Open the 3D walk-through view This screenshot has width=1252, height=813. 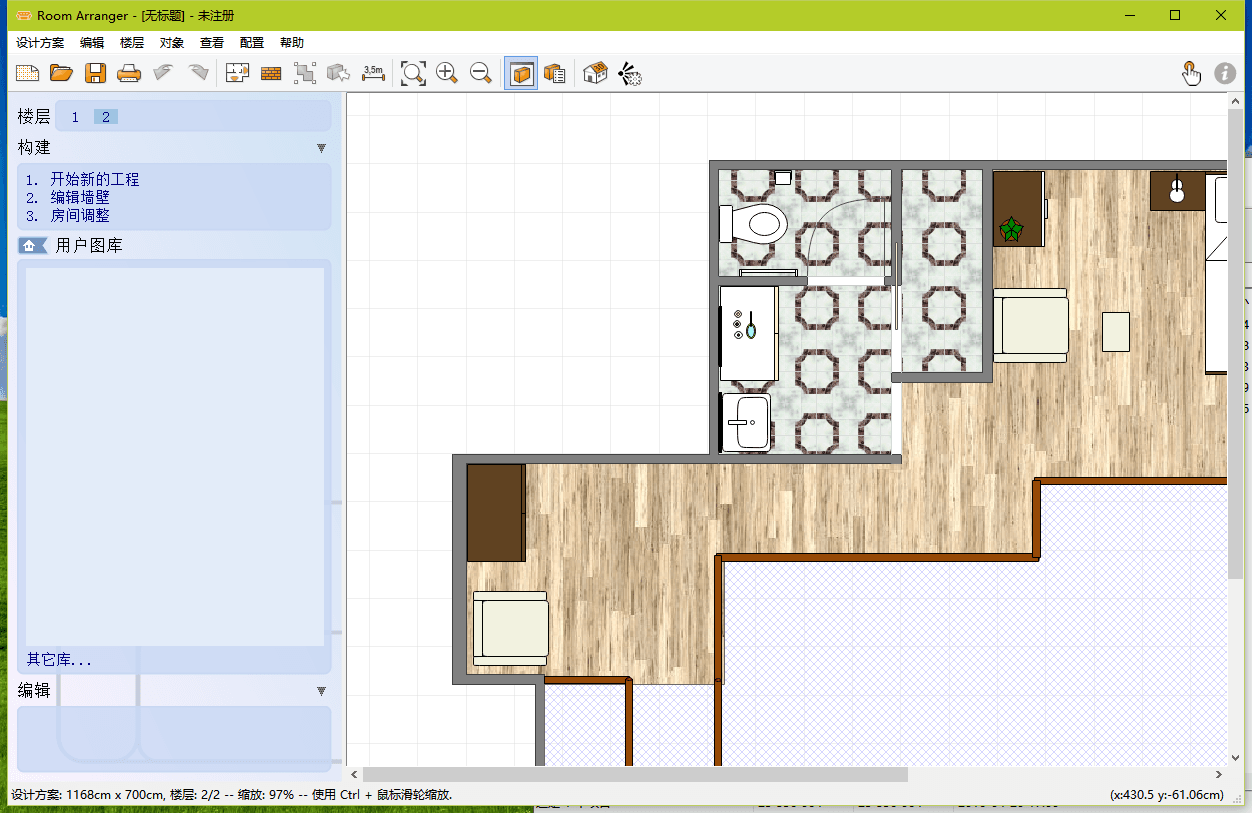[595, 72]
